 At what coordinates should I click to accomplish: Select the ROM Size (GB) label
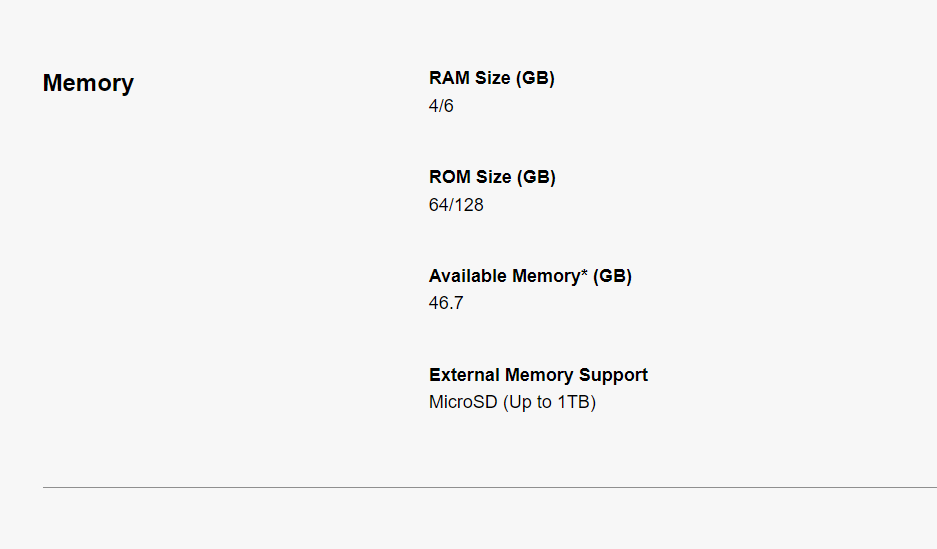492,177
